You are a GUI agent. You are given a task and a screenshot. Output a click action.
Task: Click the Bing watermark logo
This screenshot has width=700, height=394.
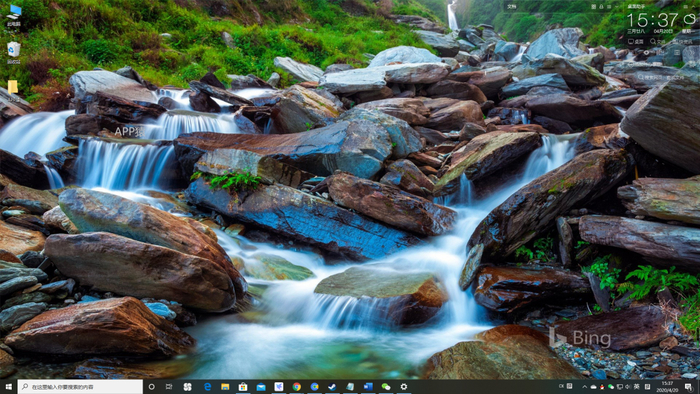[x=580, y=338]
